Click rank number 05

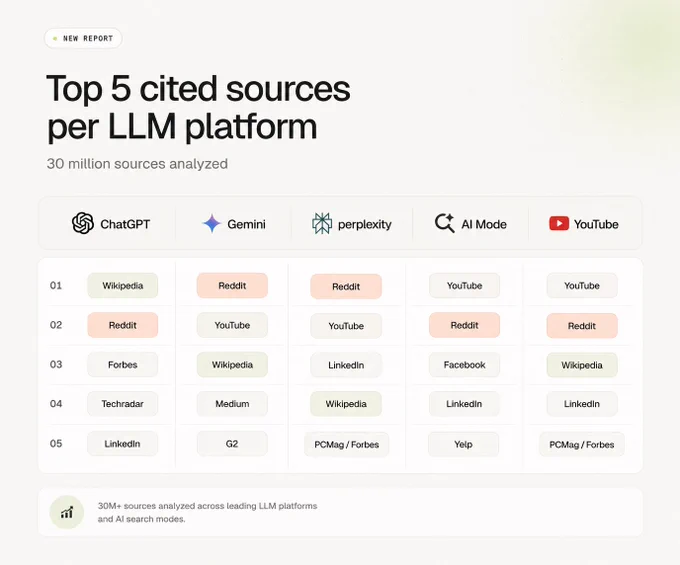56,444
